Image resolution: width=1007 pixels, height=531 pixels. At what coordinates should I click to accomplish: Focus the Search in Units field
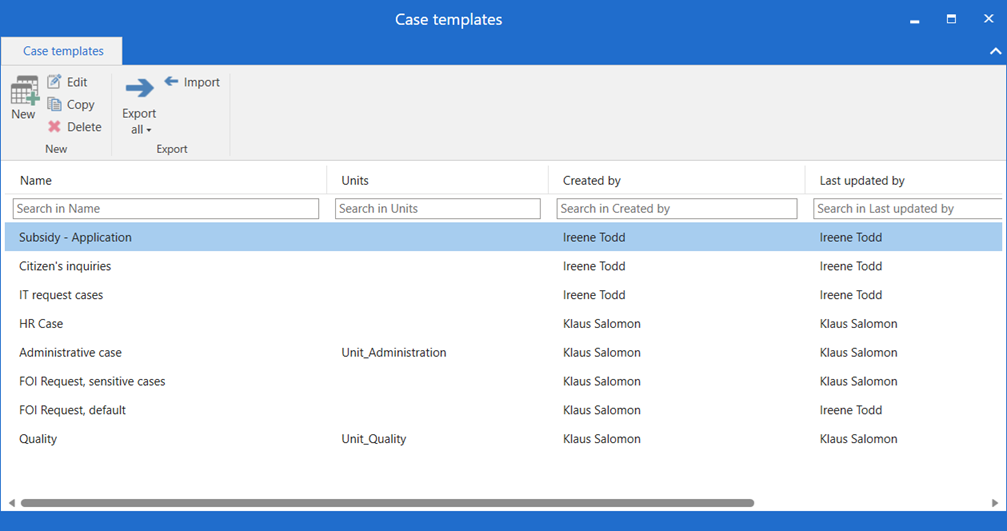click(x=437, y=209)
